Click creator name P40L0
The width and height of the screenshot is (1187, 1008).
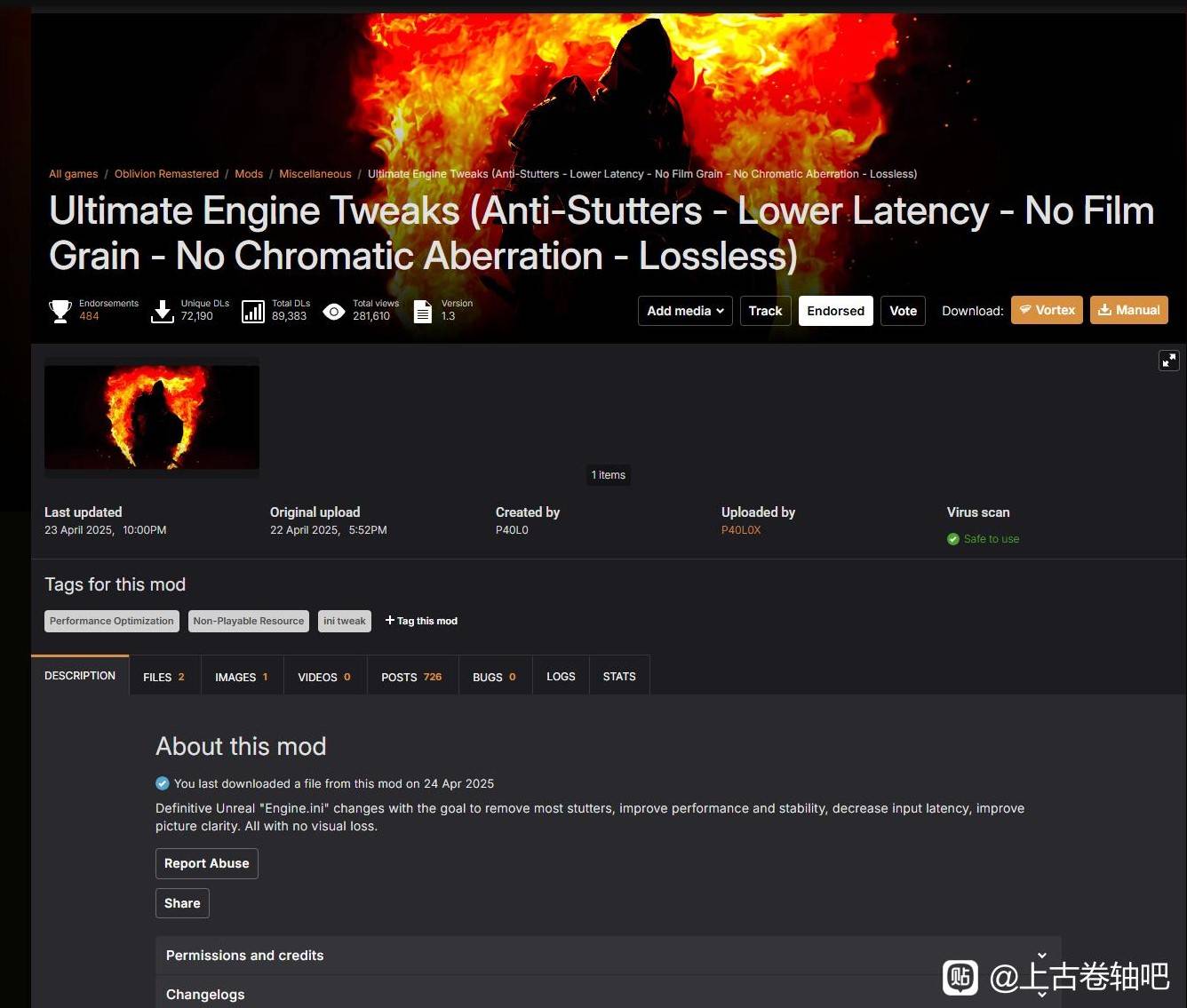[x=512, y=530]
